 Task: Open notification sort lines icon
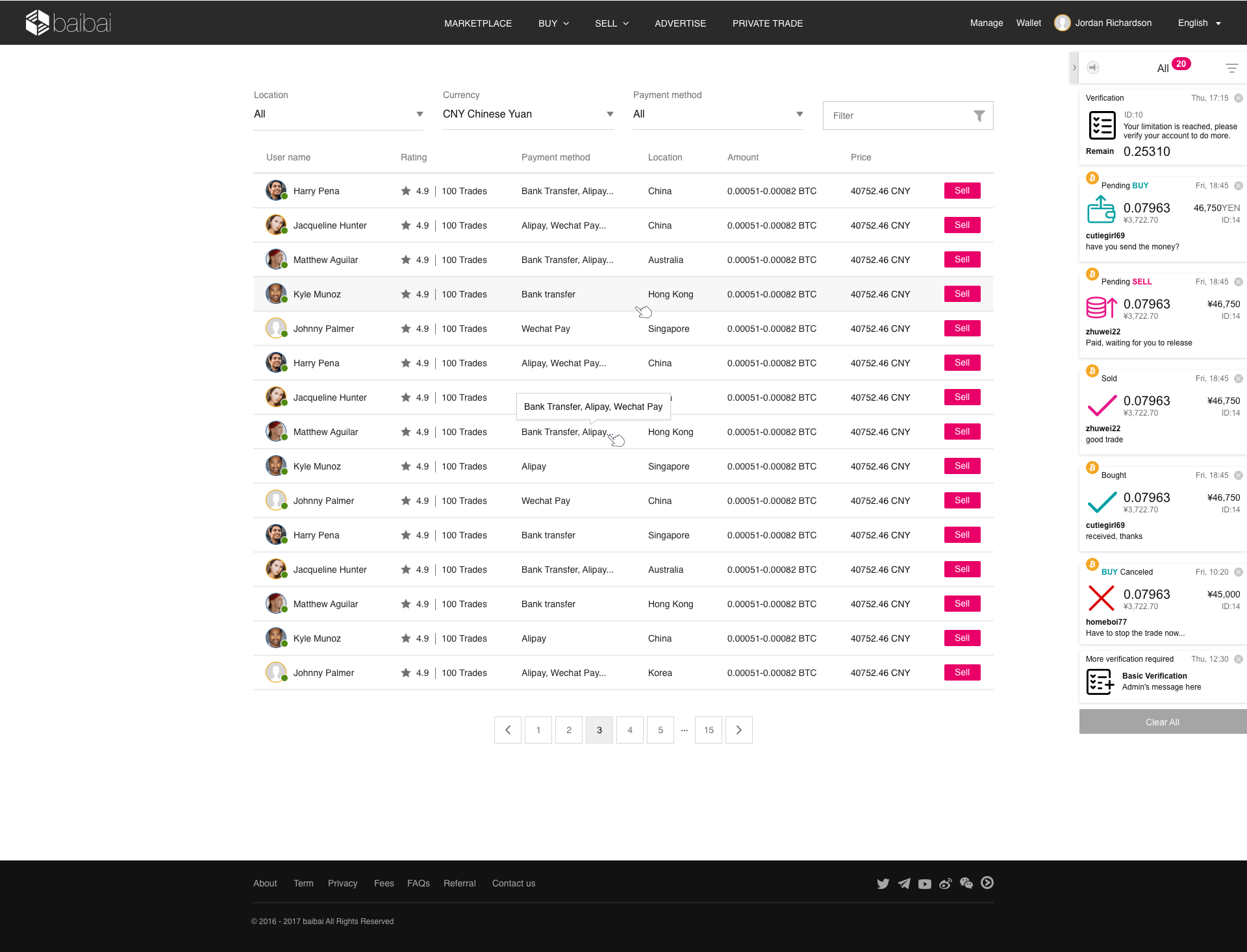[x=1231, y=68]
